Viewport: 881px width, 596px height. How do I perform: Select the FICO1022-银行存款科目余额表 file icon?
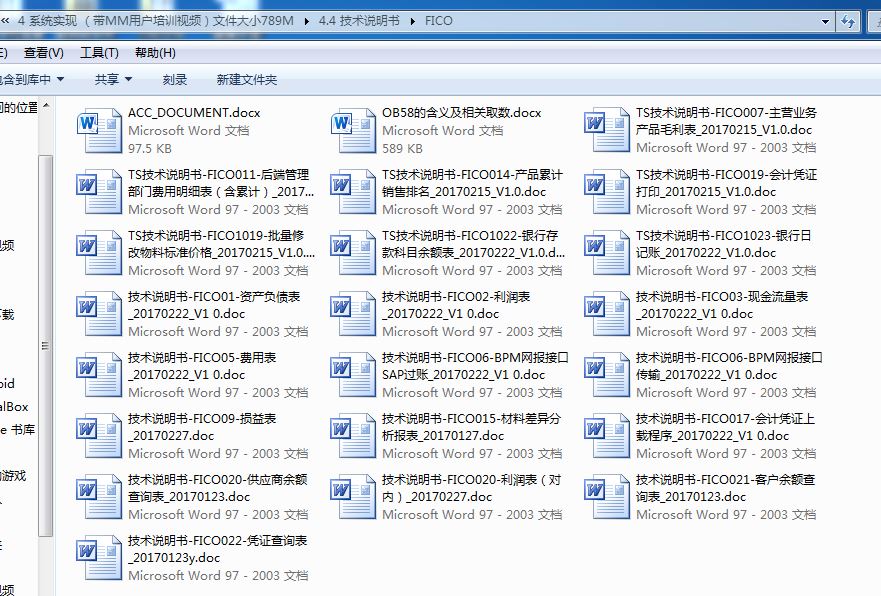click(353, 253)
